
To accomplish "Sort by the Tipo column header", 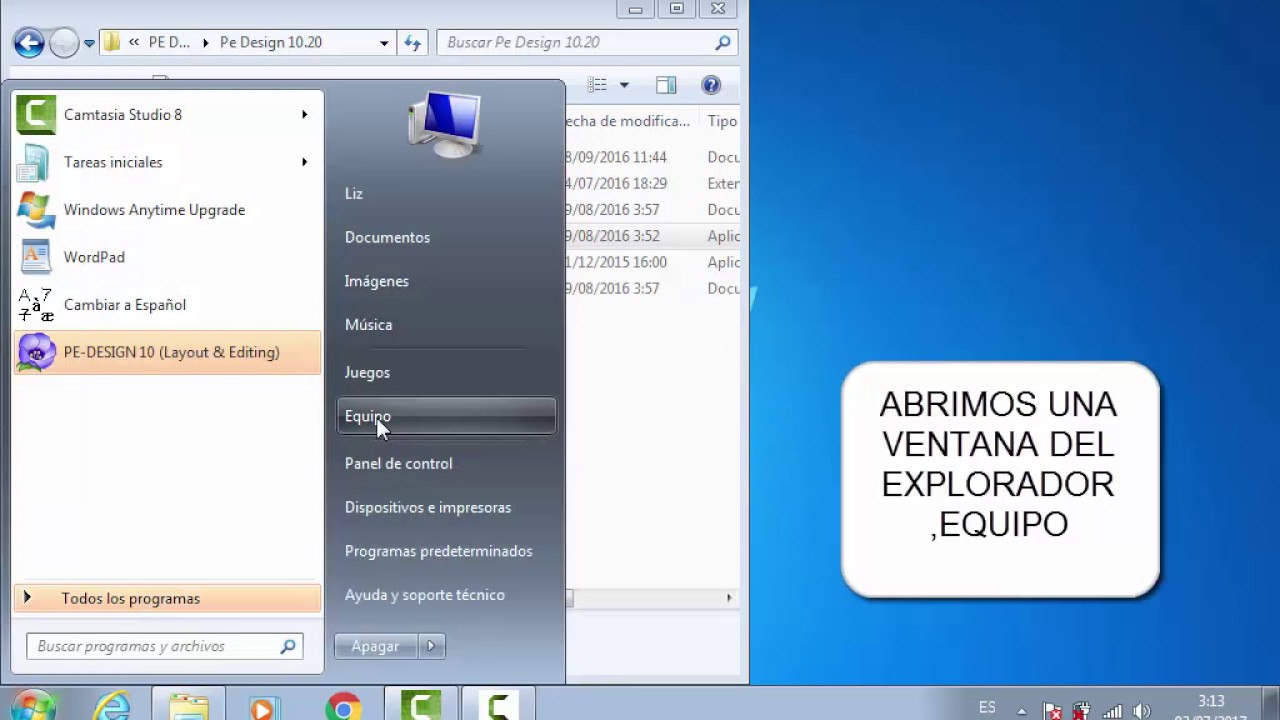I will tap(722, 121).
